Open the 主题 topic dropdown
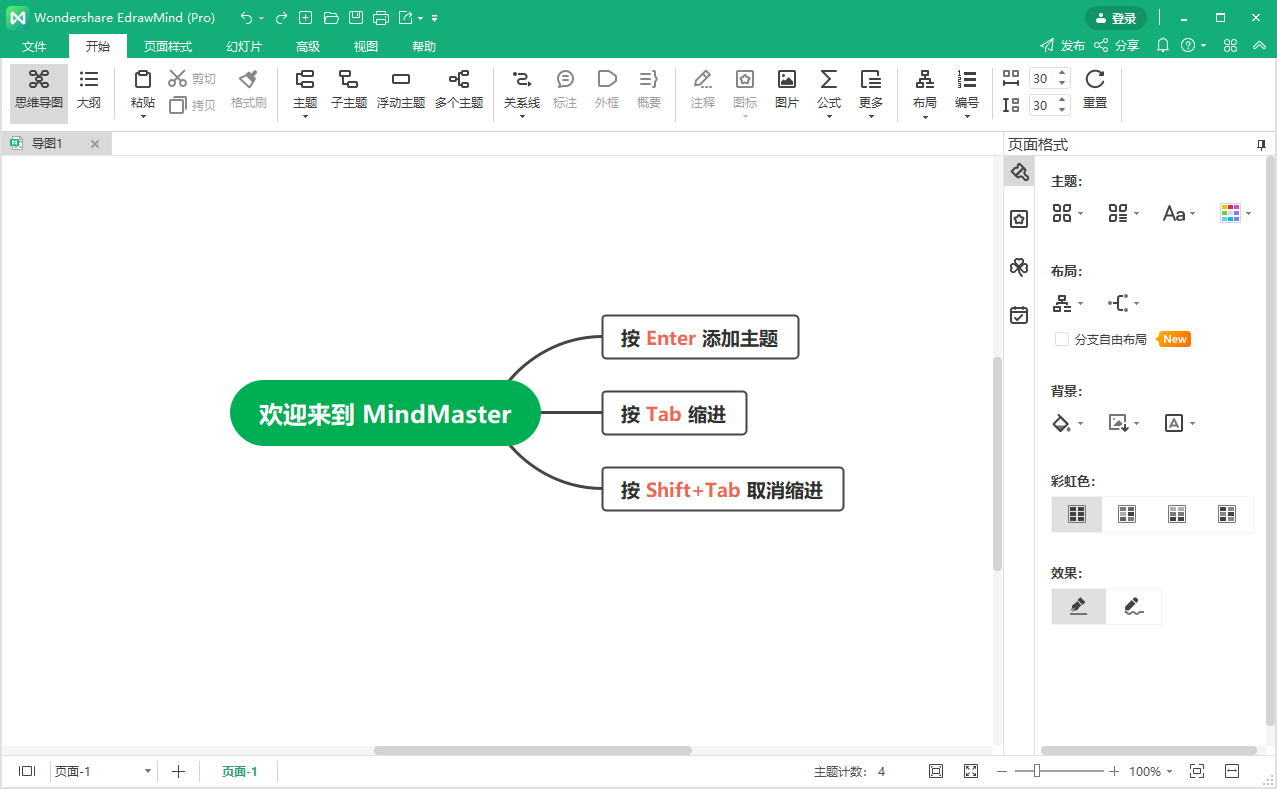This screenshot has width=1277, height=789. point(304,89)
